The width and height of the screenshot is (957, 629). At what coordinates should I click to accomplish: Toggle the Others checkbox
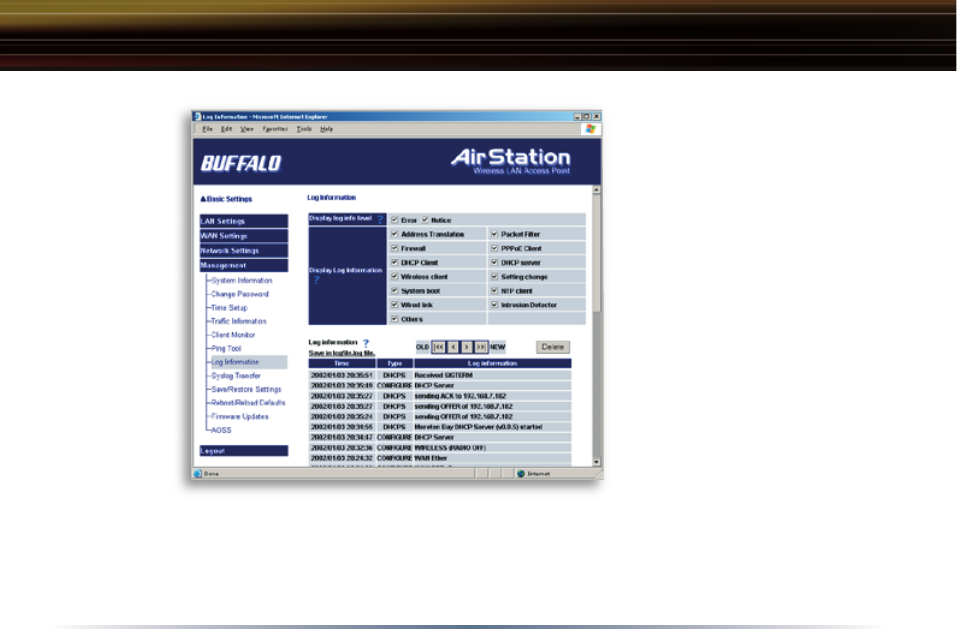(x=394, y=318)
